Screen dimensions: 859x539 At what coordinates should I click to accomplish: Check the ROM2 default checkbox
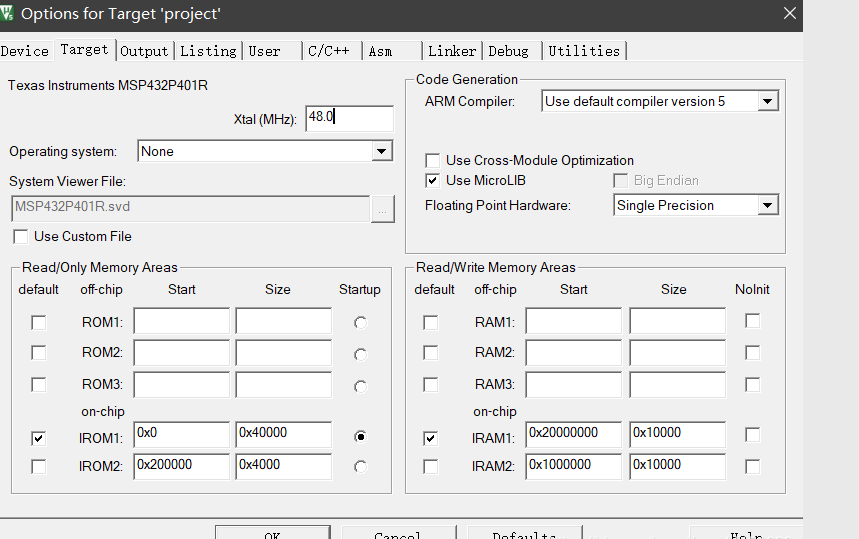click(38, 352)
